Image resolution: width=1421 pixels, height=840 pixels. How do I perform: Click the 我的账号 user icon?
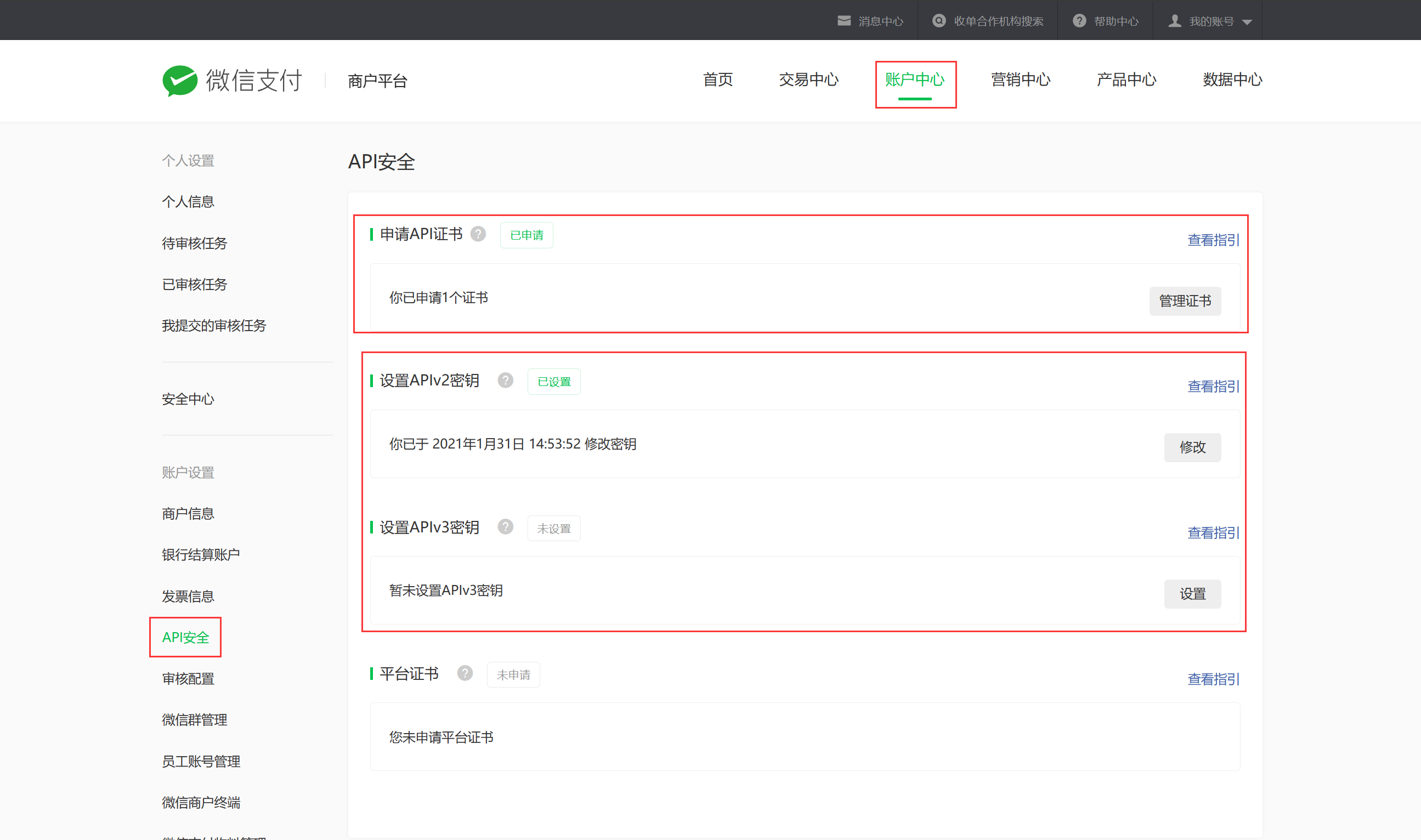(x=1175, y=21)
